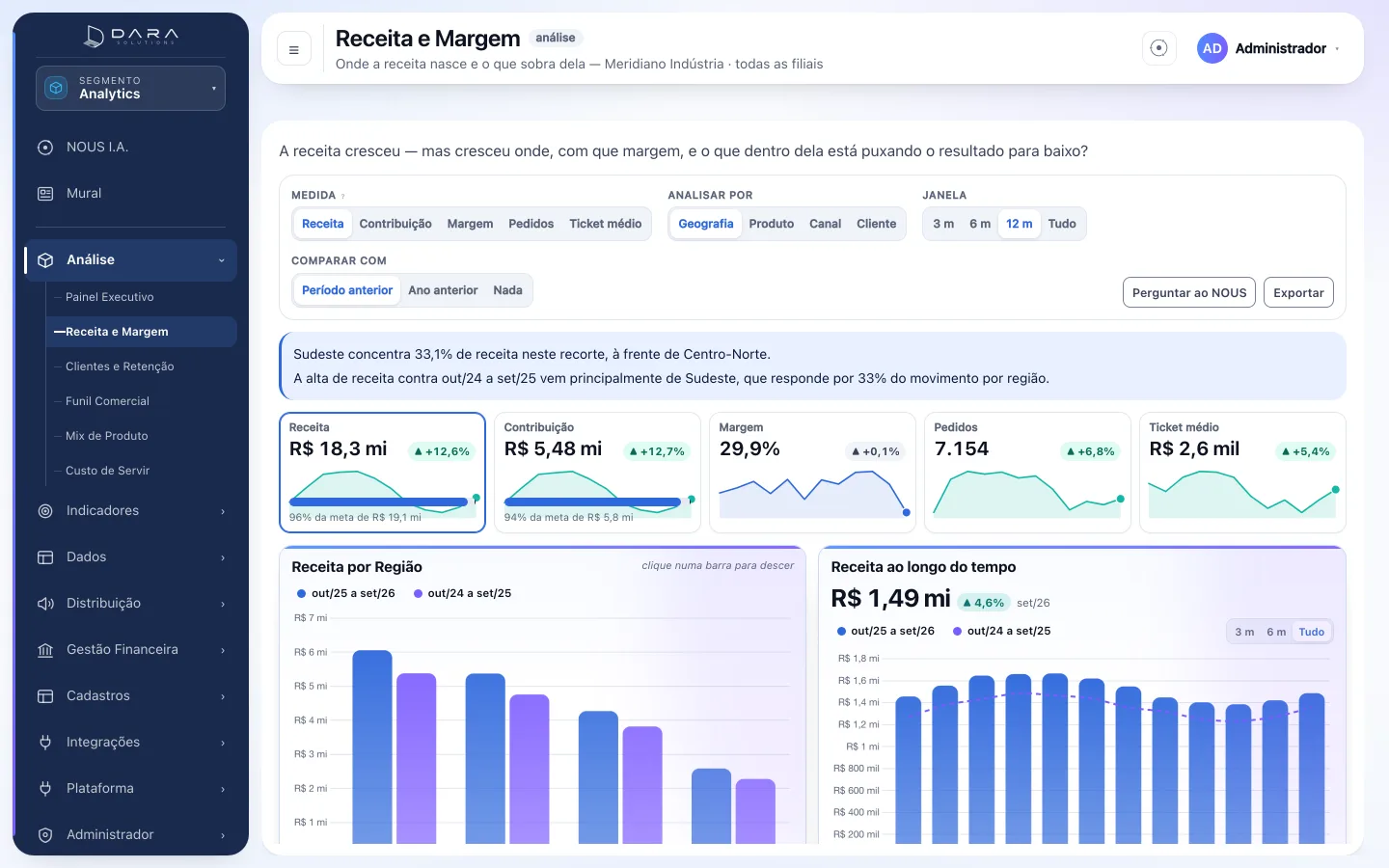
Task: Click the Plataforma plug icon
Action: tap(45, 789)
